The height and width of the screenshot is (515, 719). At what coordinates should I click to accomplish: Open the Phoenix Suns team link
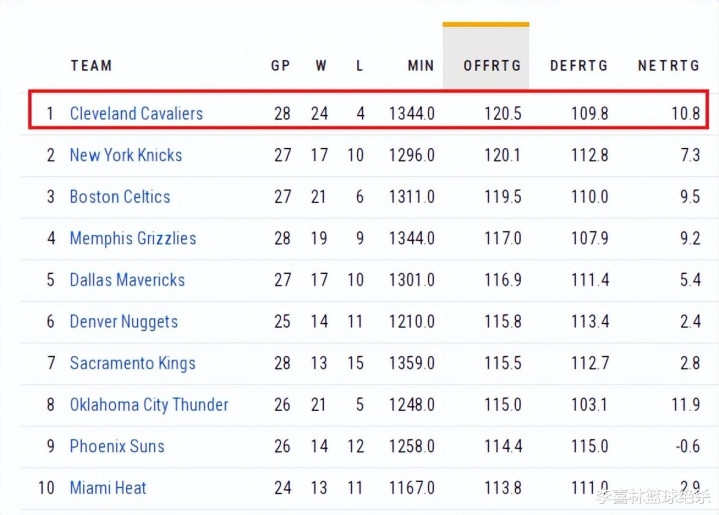(117, 446)
